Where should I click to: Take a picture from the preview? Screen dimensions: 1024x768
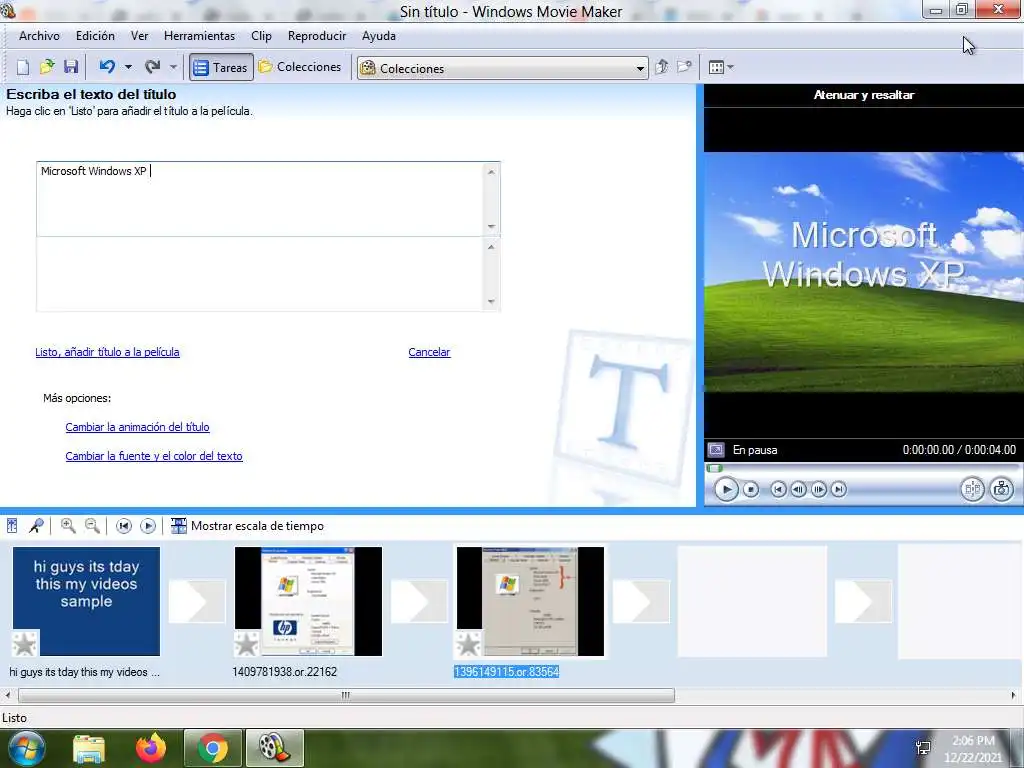1001,489
